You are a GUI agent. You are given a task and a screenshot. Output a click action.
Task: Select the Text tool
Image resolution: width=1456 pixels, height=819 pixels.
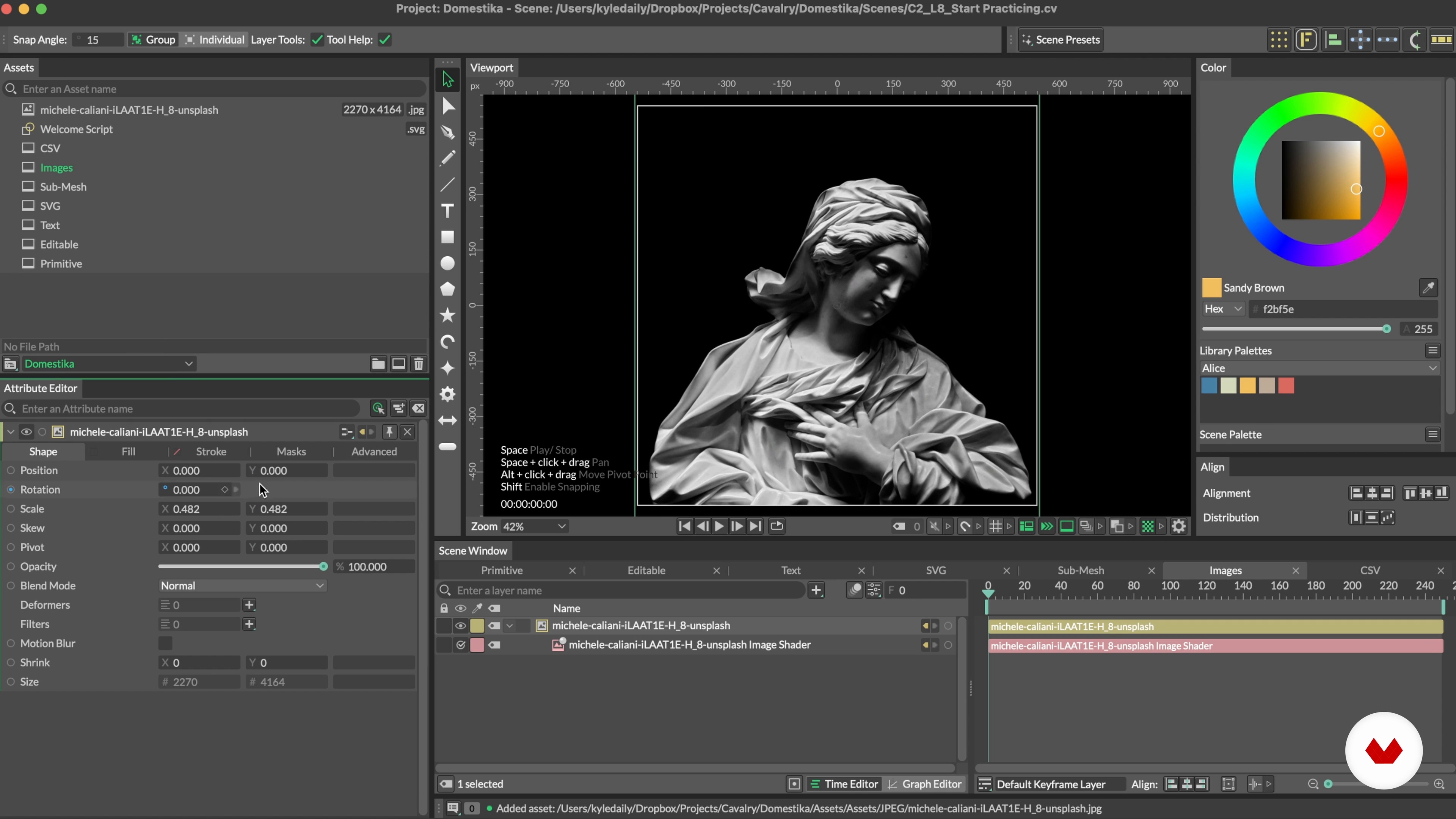pos(448,211)
